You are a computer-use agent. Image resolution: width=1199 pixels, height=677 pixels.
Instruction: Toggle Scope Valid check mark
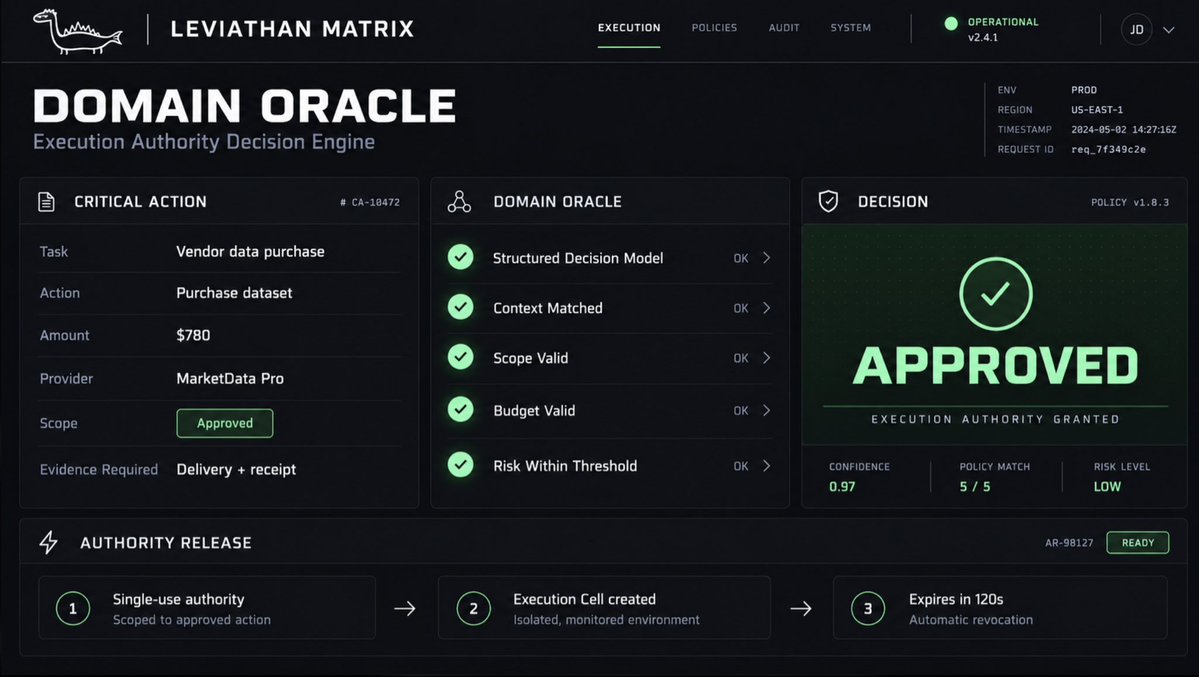(x=460, y=356)
